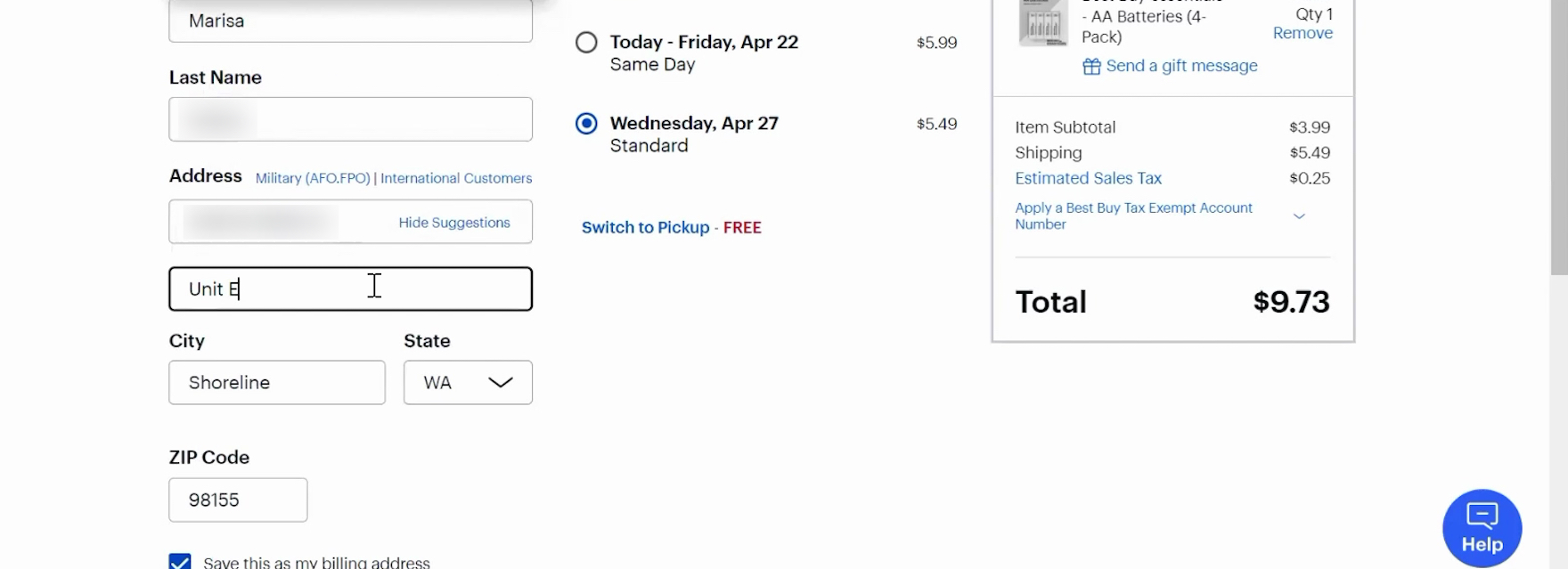The image size is (1568, 569).
Task: Click the gift icon beside Send a gift message
Action: click(1091, 67)
